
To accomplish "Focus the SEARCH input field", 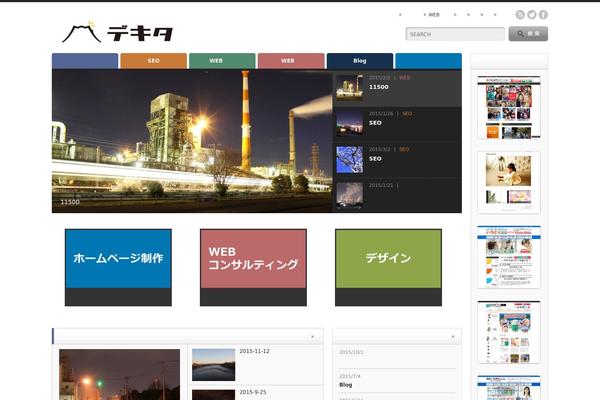I will point(455,34).
